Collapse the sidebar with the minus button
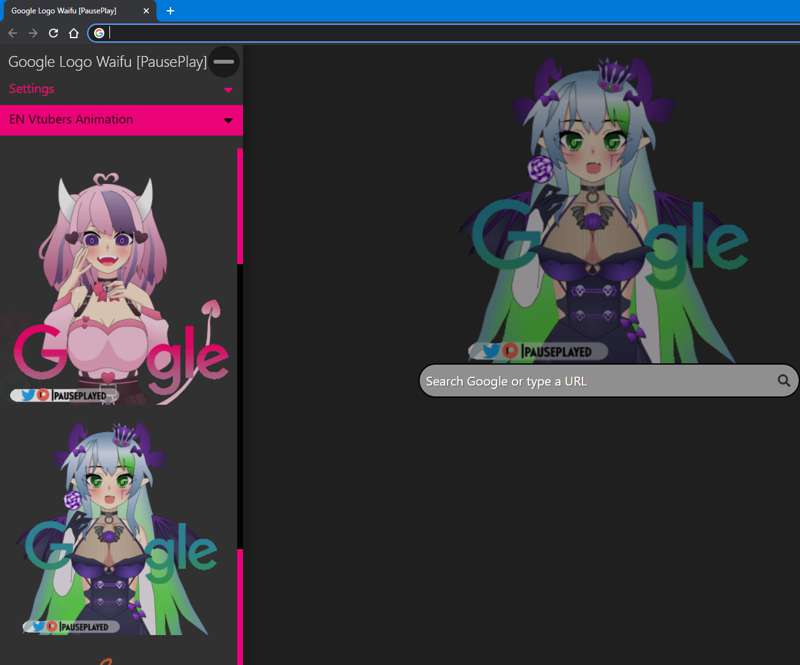This screenshot has height=665, width=800. [224, 62]
